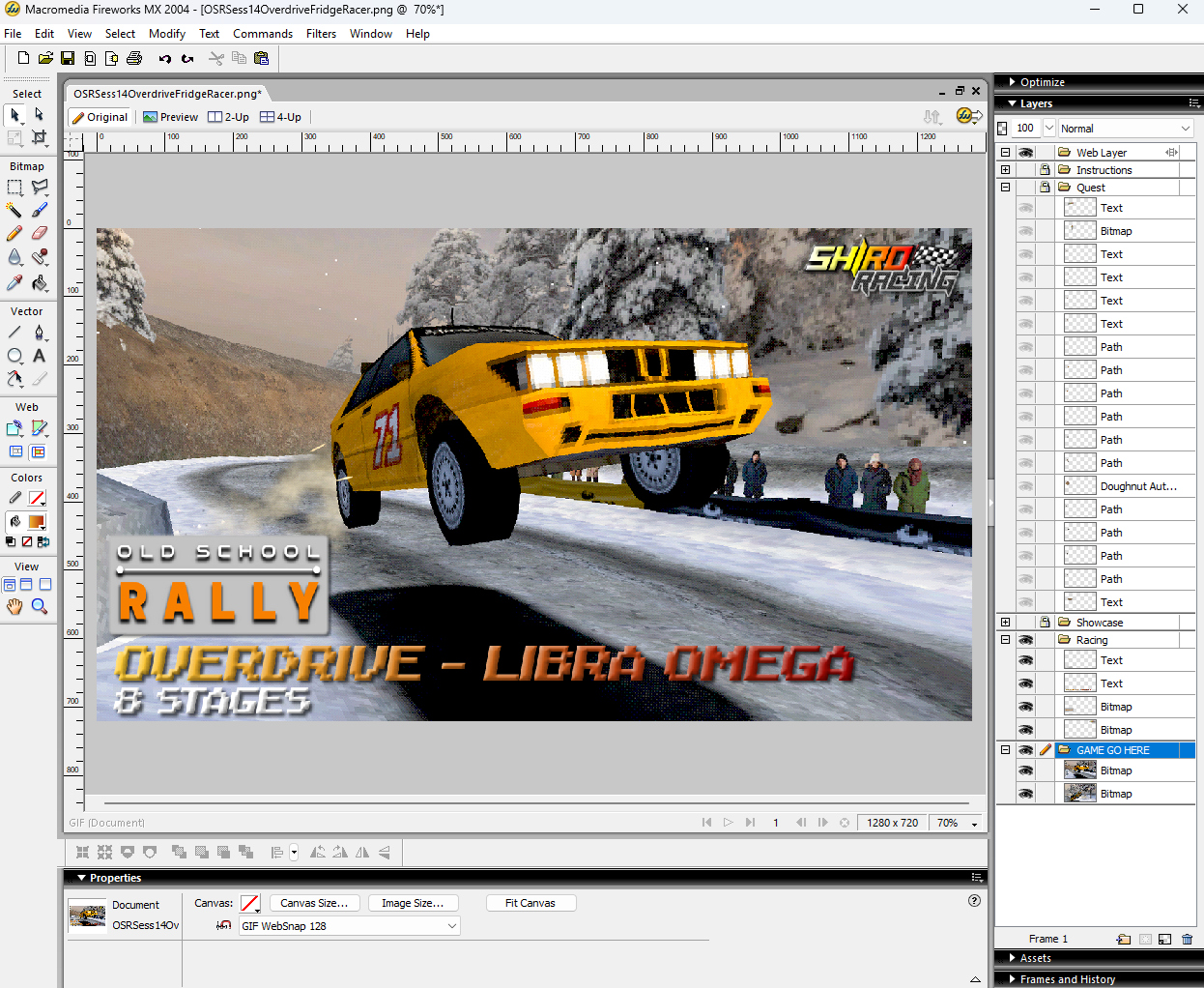The height and width of the screenshot is (988, 1204).
Task: Open the Filters menu
Action: pyautogui.click(x=321, y=34)
